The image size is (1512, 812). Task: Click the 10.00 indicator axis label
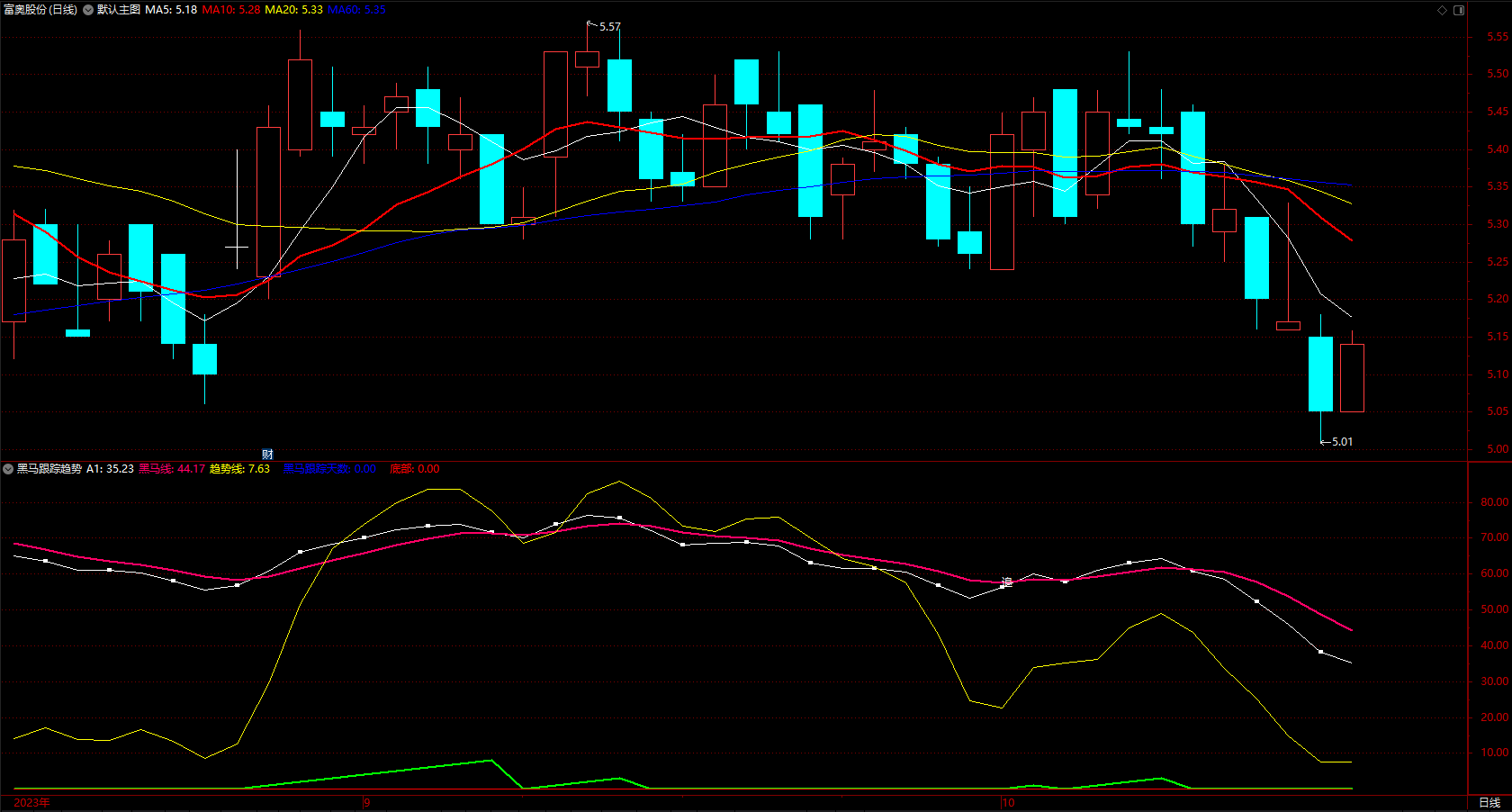point(1495,753)
